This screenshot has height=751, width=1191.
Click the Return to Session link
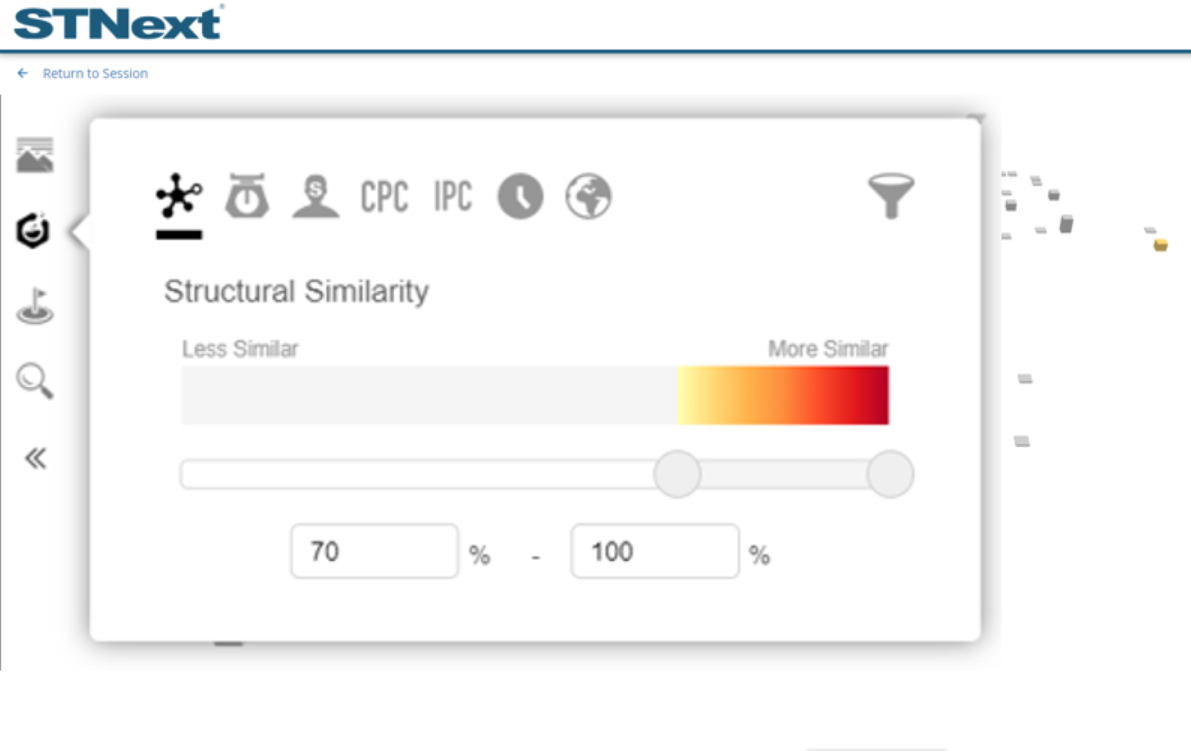coord(95,73)
